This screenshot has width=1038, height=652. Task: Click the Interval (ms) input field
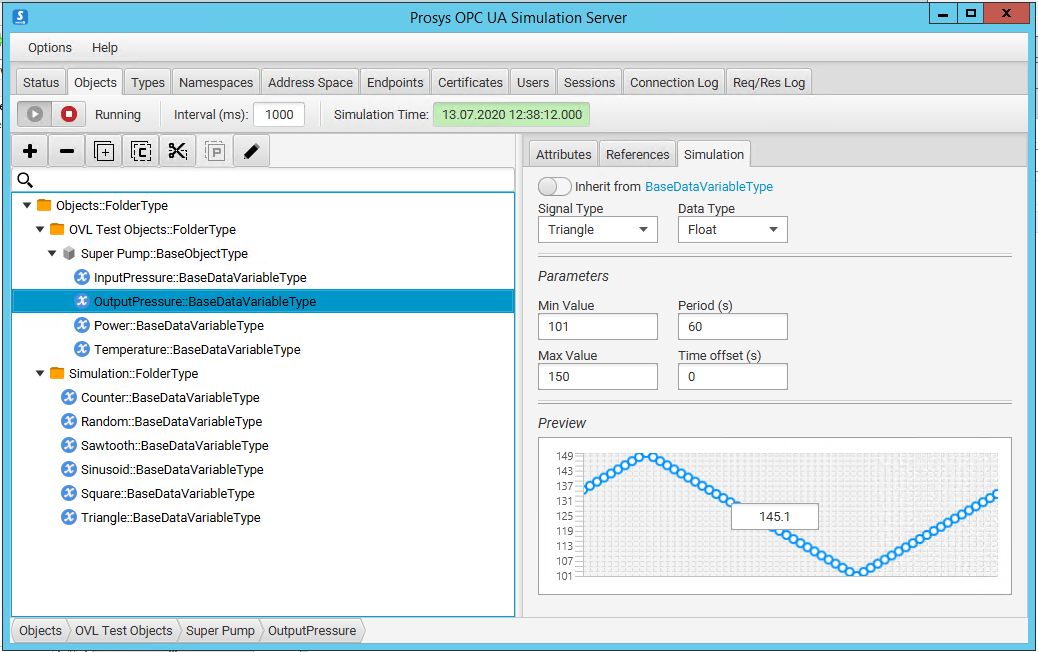279,115
